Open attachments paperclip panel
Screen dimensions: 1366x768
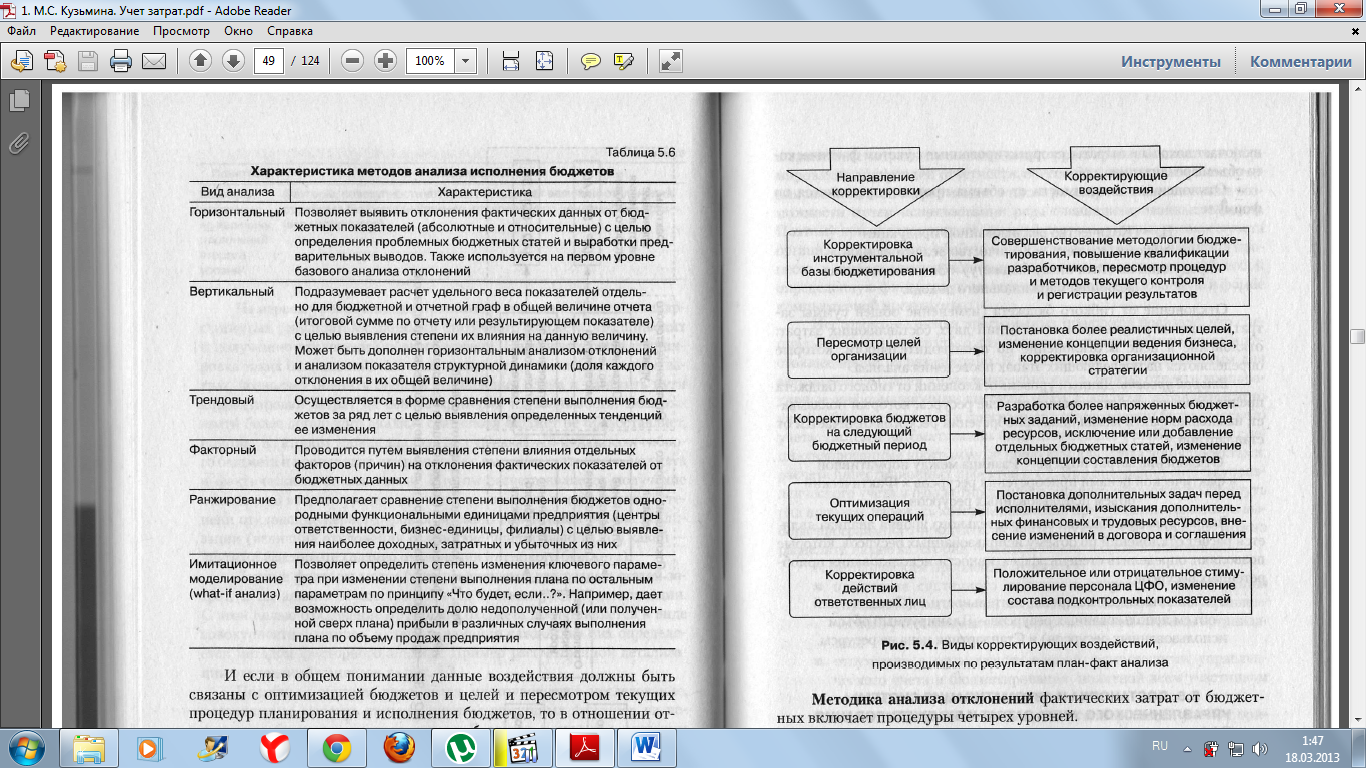pos(18,142)
